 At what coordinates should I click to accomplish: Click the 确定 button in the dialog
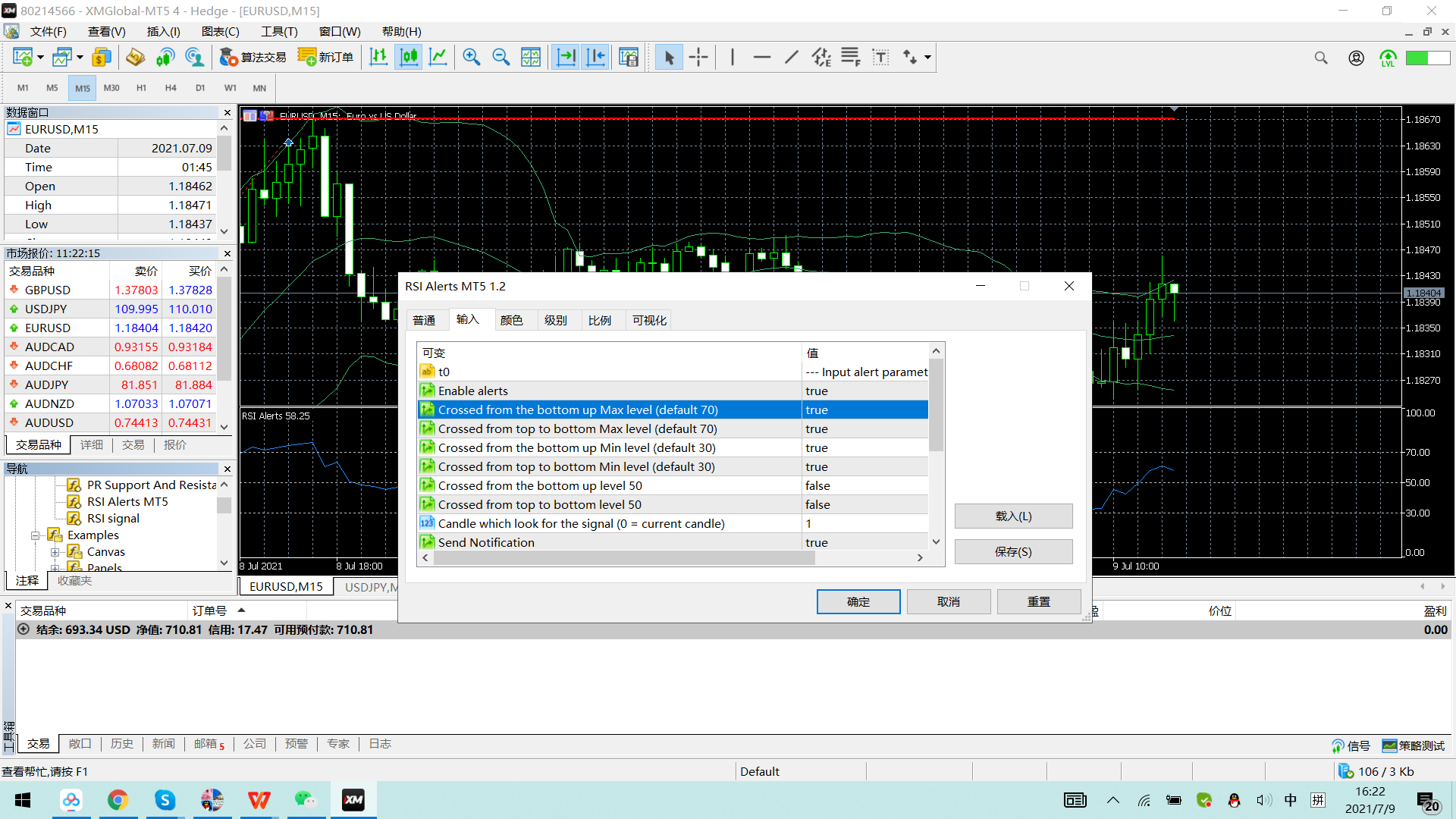pyautogui.click(x=858, y=601)
